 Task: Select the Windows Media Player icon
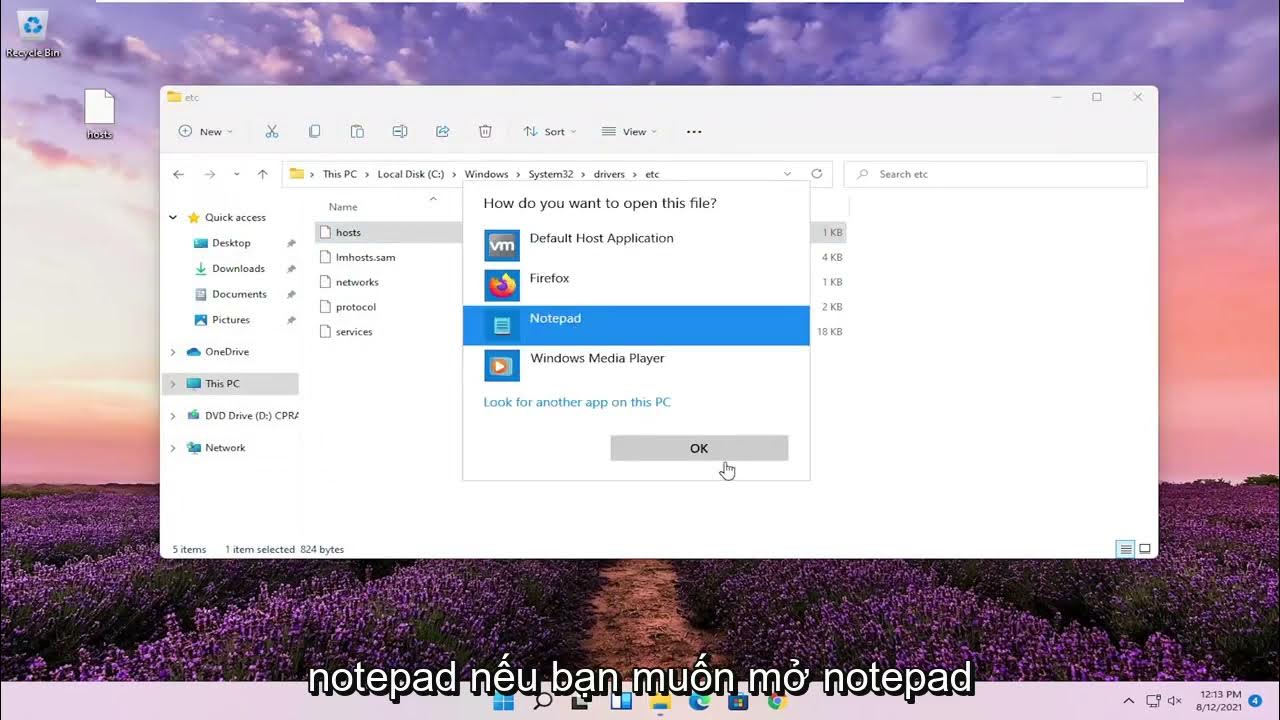502,365
